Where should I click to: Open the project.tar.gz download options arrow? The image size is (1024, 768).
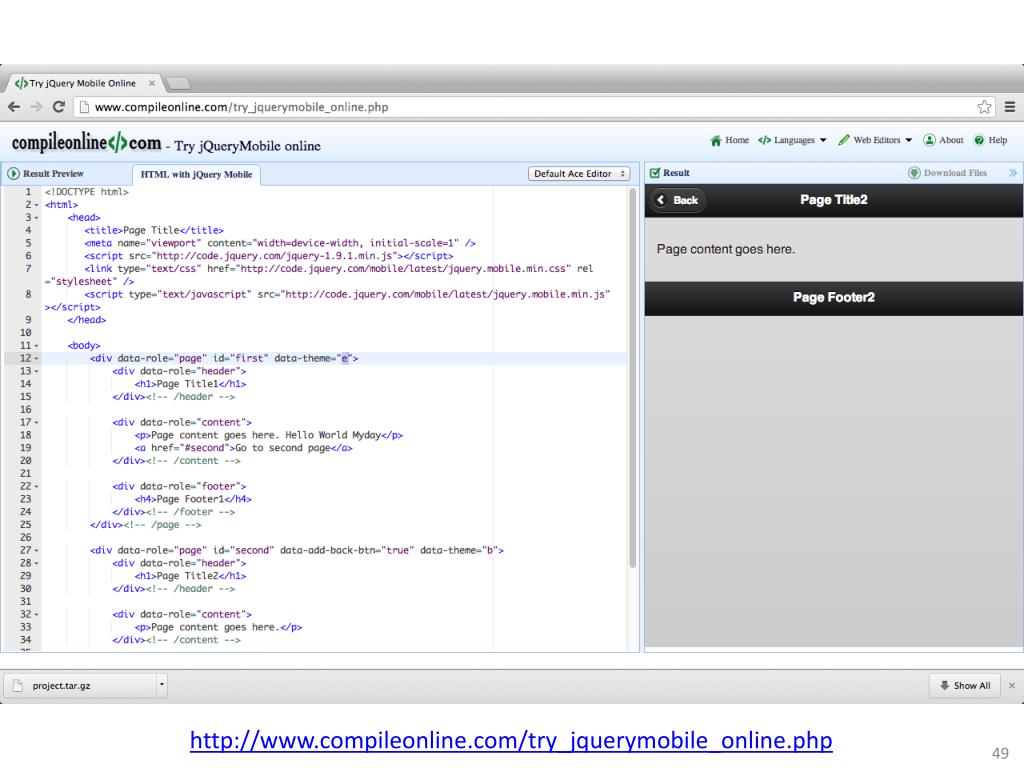click(162, 685)
